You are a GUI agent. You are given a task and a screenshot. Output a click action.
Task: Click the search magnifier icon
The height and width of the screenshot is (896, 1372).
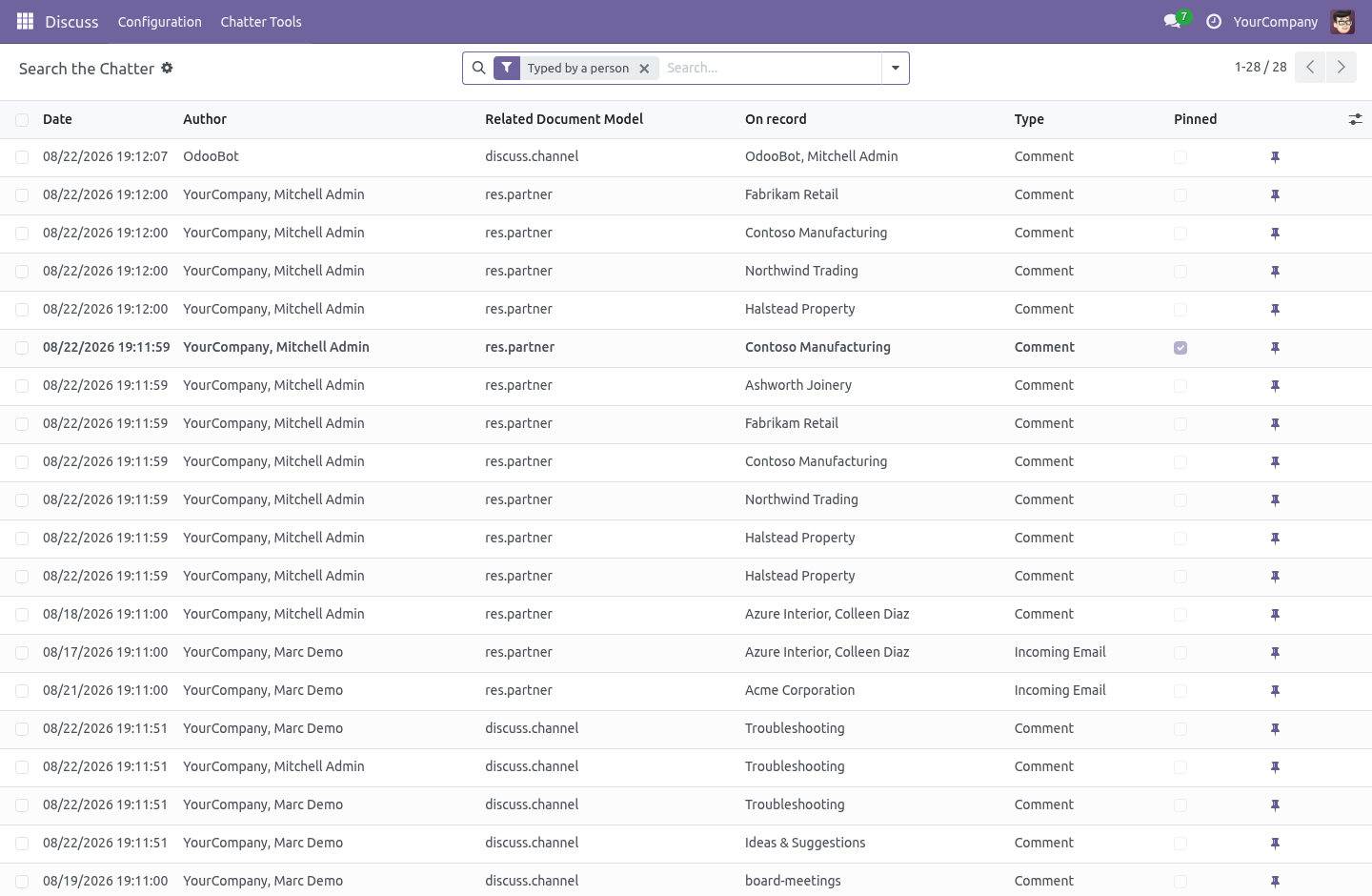point(479,68)
